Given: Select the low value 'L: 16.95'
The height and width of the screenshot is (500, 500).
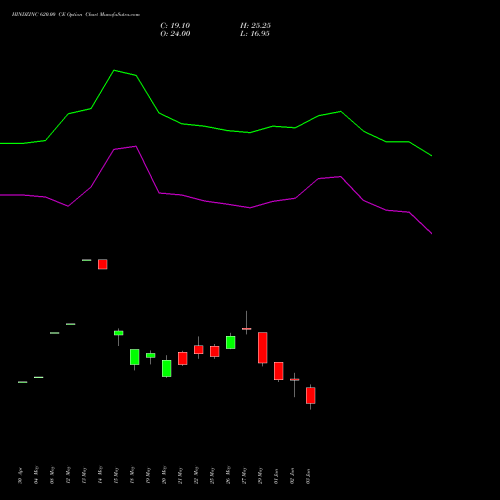Looking at the screenshot, I should pos(255,34).
